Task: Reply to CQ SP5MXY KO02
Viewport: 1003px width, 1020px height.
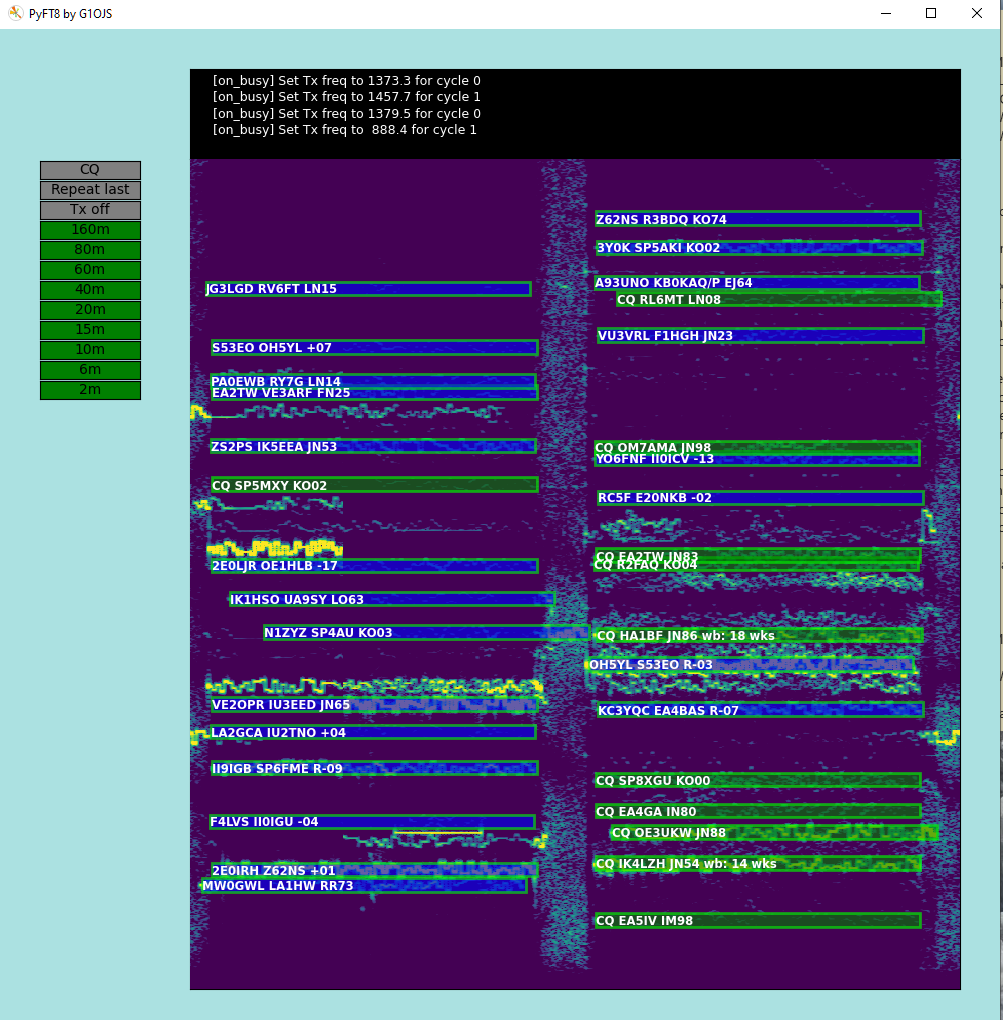Action: (375, 485)
